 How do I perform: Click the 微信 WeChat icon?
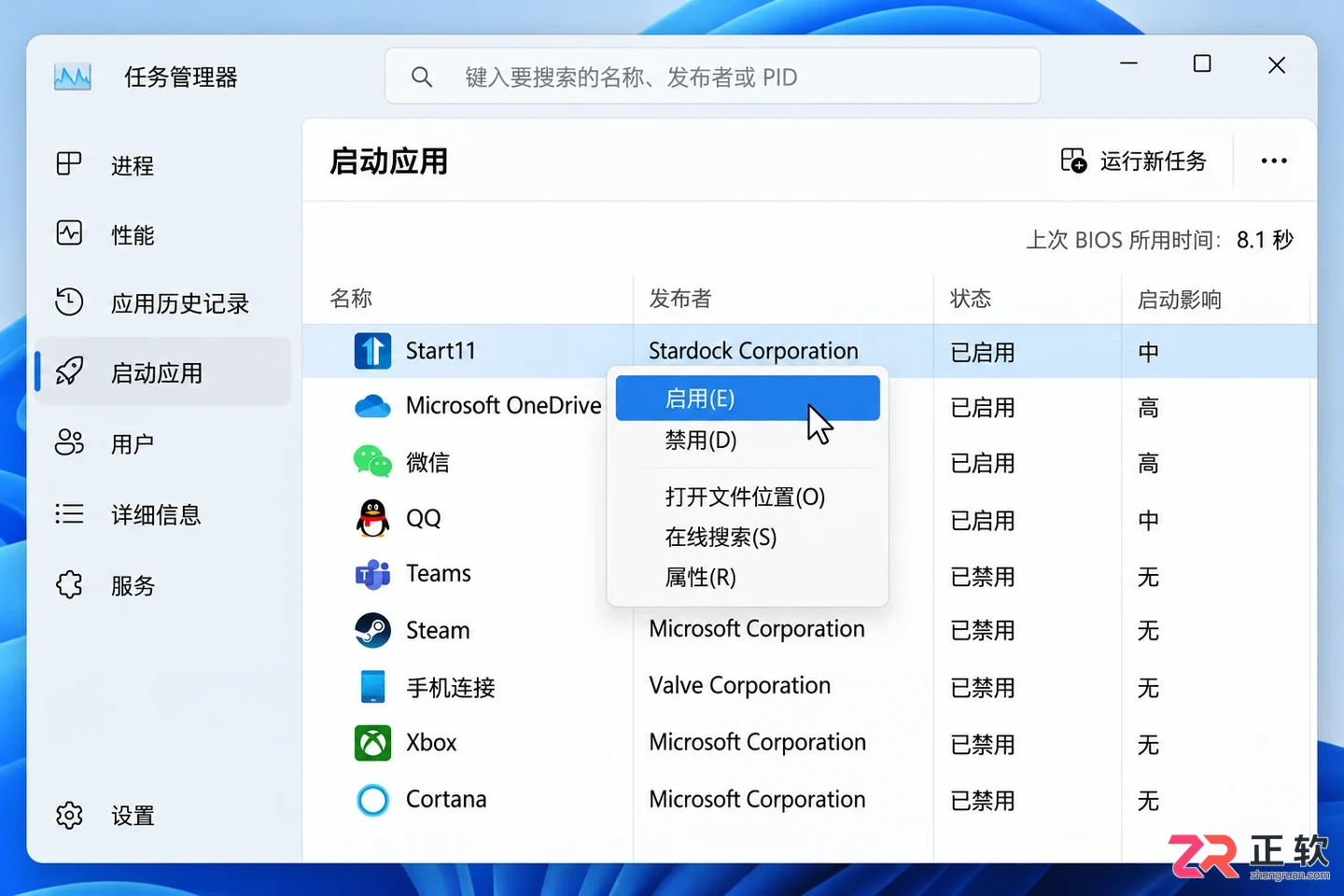pyautogui.click(x=372, y=461)
